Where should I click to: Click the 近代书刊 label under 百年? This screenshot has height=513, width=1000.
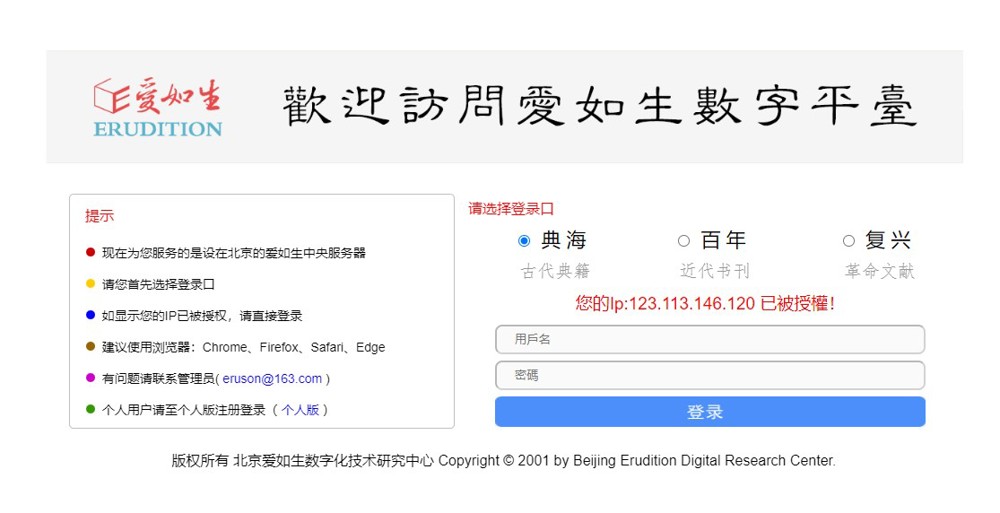[714, 271]
